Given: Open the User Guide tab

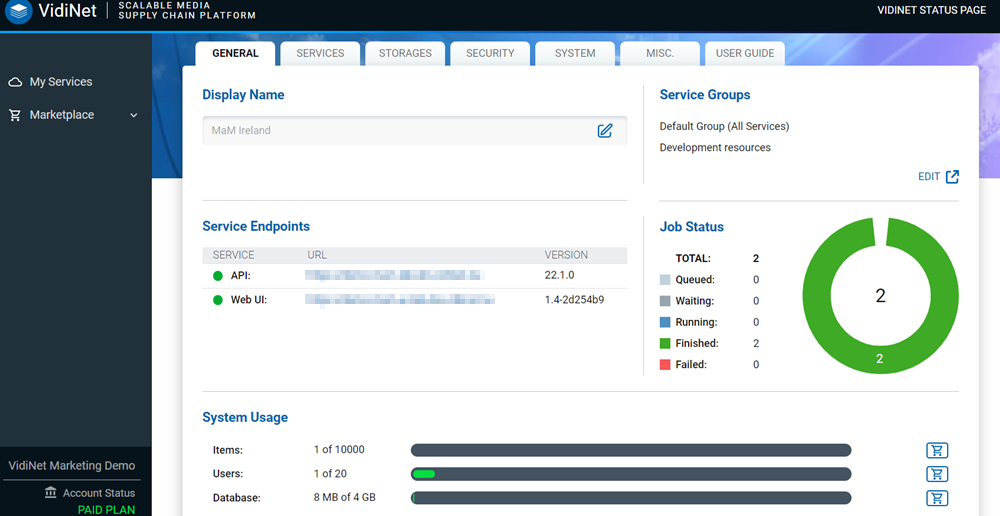Looking at the screenshot, I should [745, 53].
